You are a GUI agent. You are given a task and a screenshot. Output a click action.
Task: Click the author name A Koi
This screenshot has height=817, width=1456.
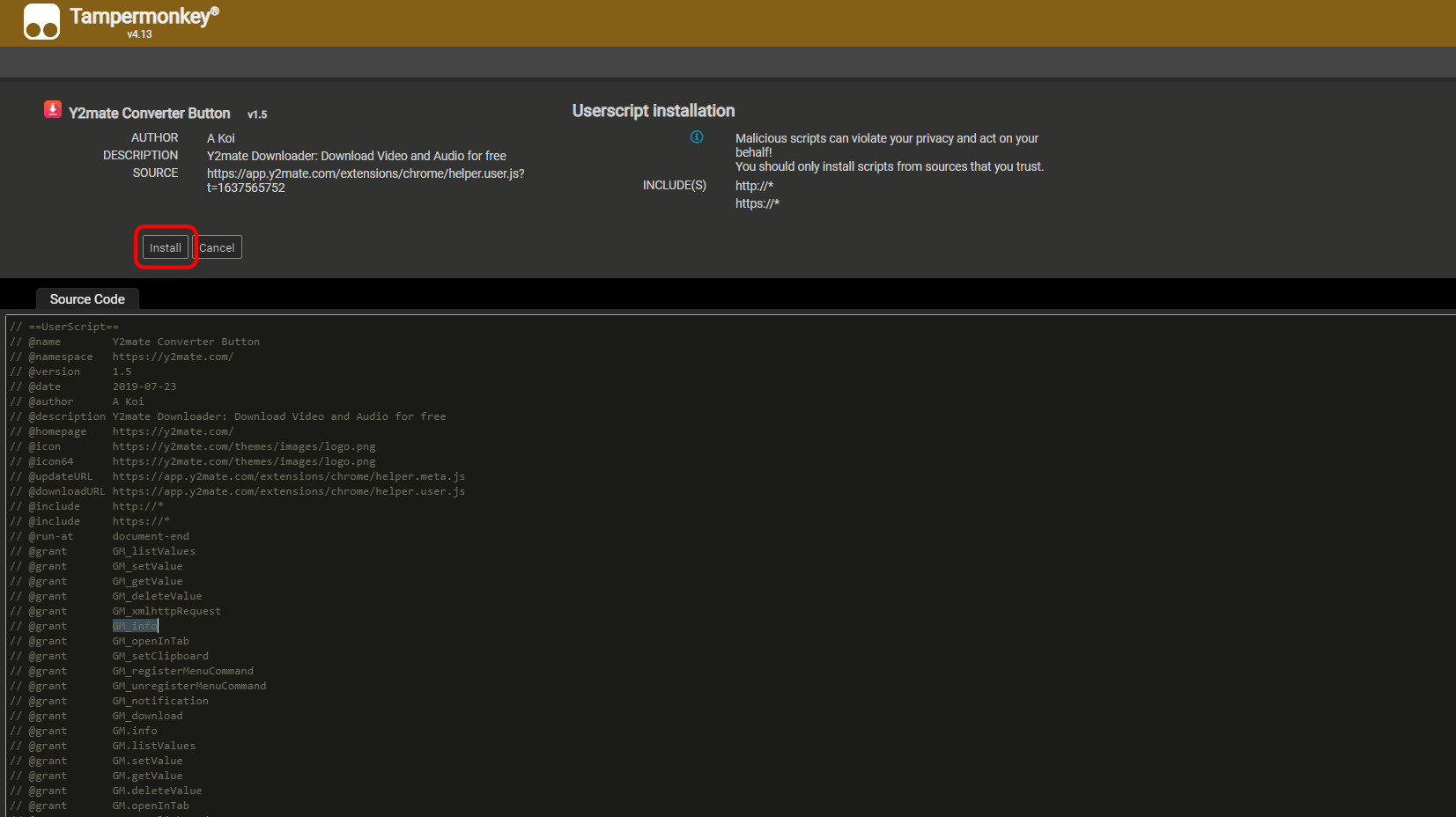point(221,138)
